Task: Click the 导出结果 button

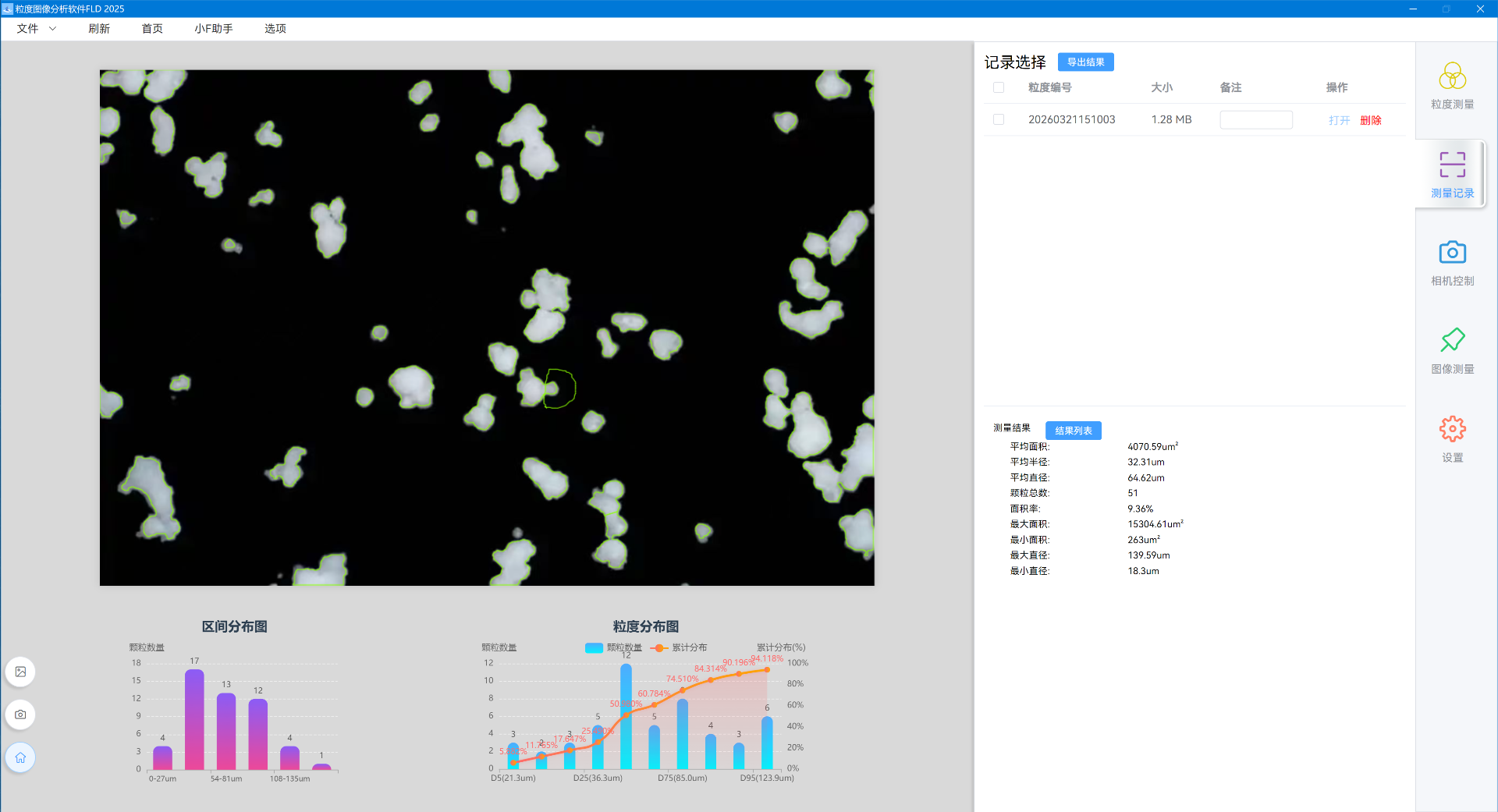Action: pos(1085,62)
